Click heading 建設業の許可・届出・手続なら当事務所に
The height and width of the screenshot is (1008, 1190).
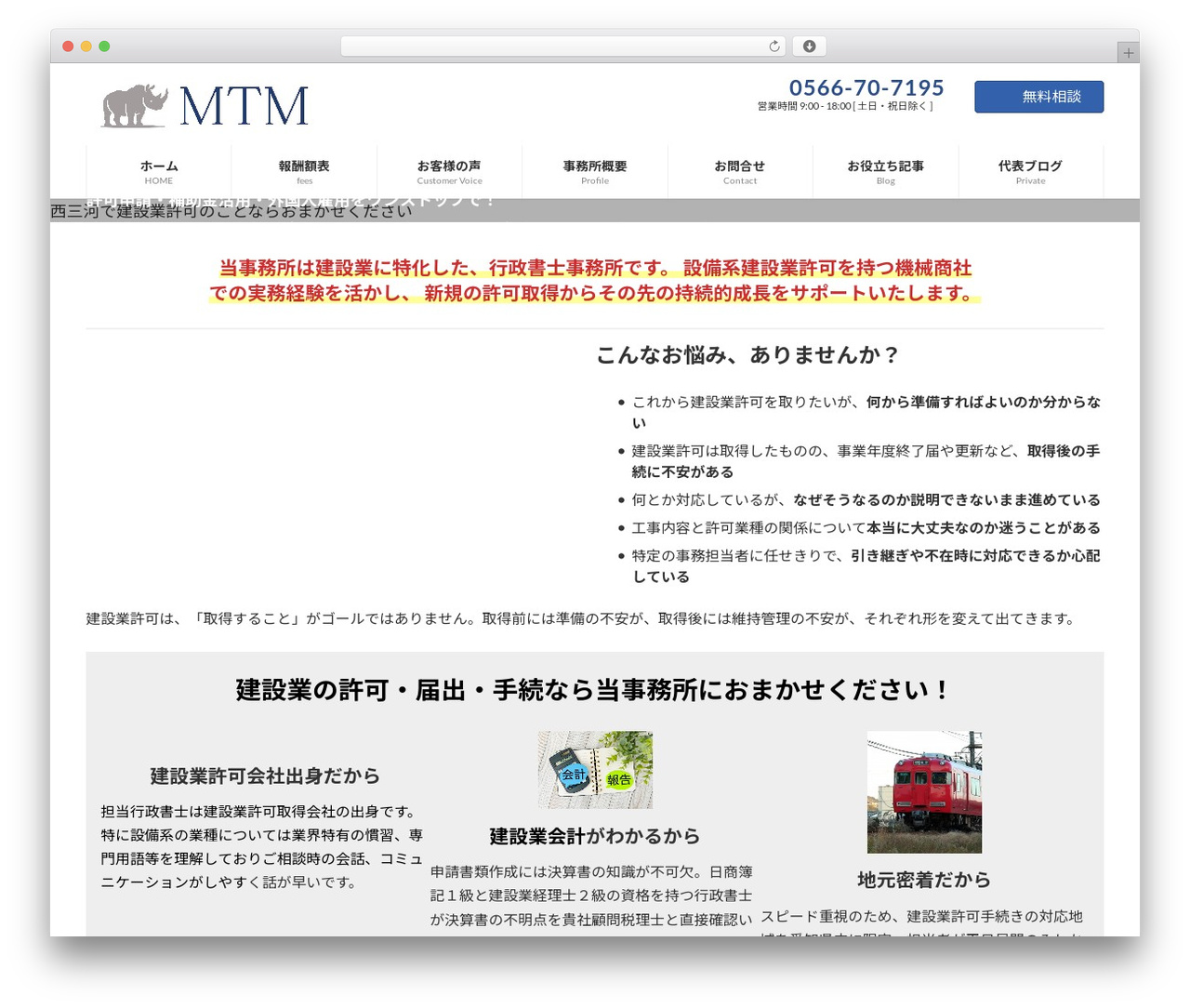[x=595, y=690]
